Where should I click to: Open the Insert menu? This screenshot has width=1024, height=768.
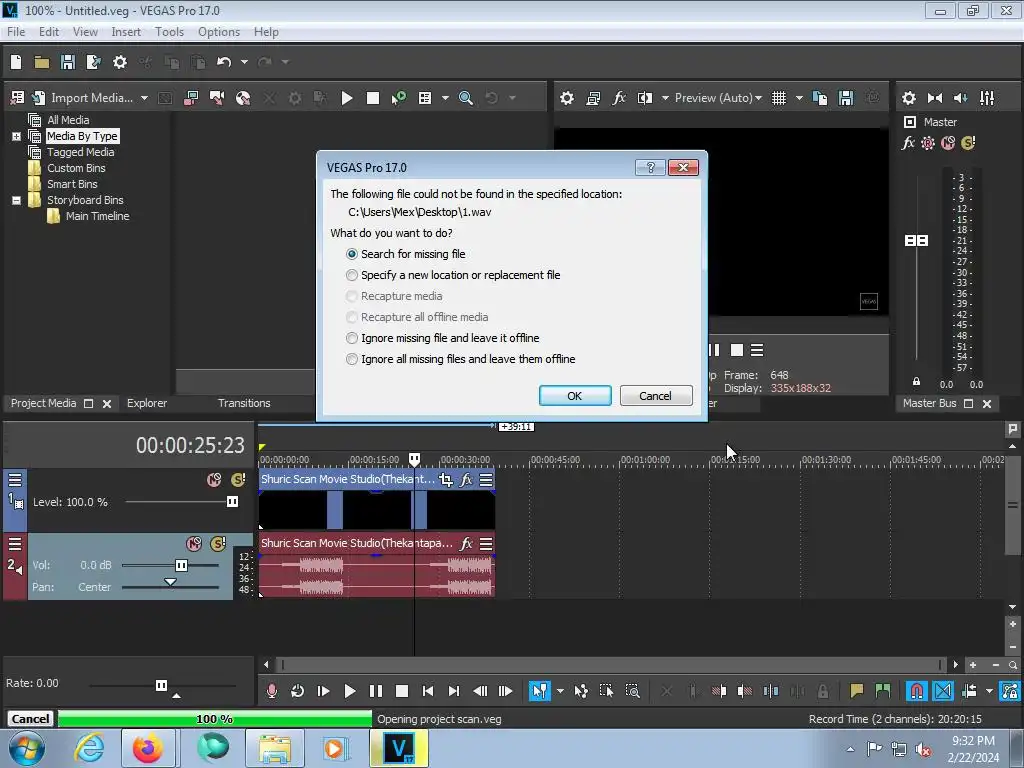[x=126, y=32]
